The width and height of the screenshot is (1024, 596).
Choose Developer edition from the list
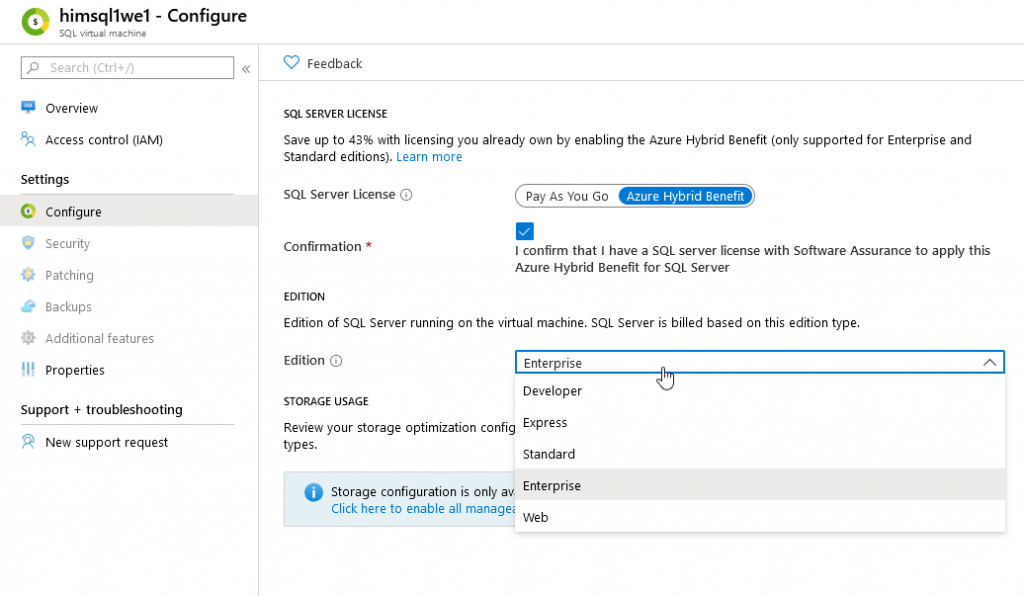[760, 391]
